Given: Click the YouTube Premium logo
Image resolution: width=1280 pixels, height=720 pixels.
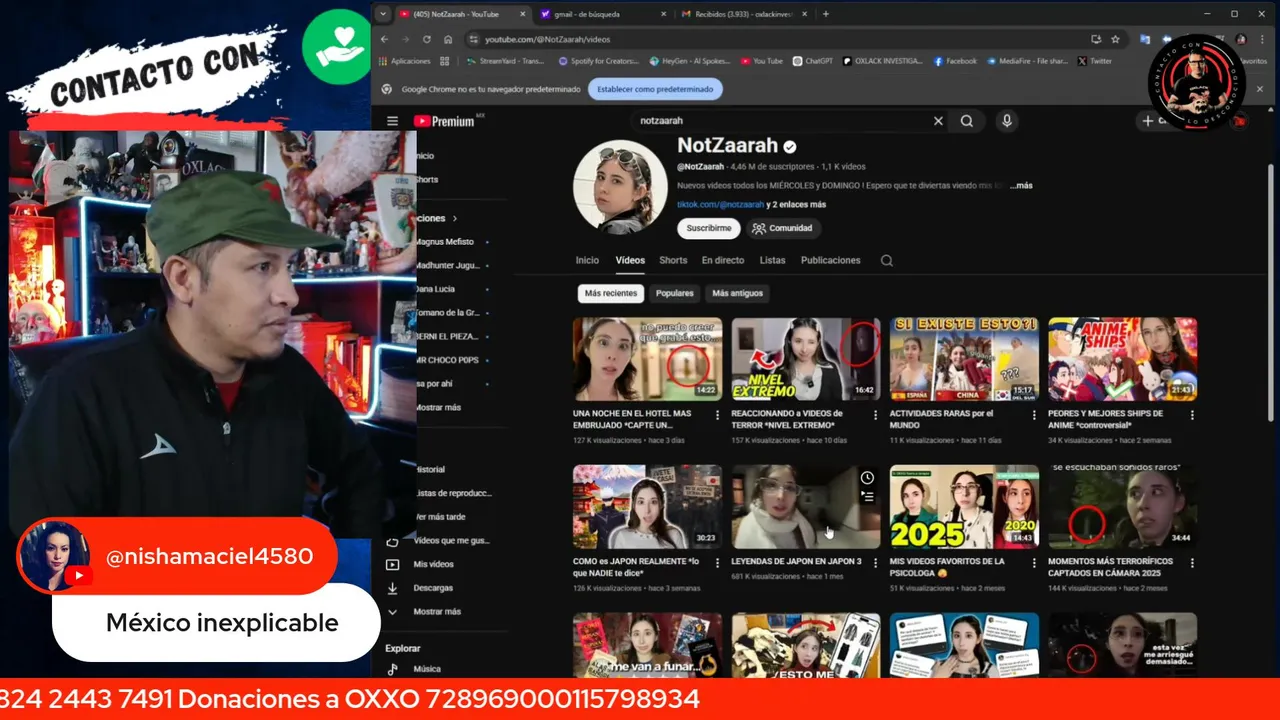Looking at the screenshot, I should click(444, 121).
